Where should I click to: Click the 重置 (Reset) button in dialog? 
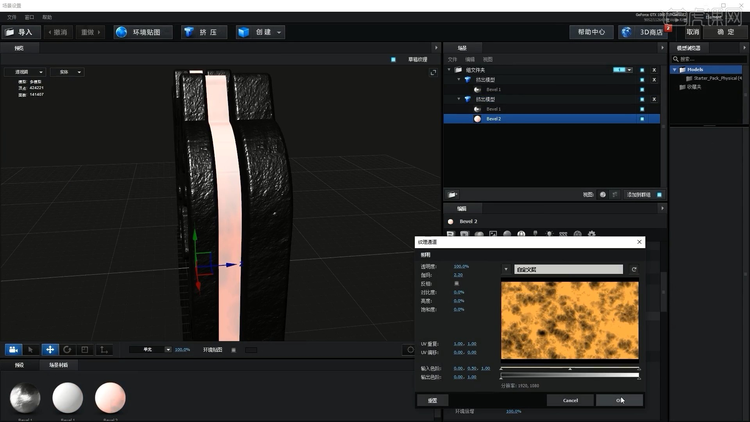click(x=432, y=400)
